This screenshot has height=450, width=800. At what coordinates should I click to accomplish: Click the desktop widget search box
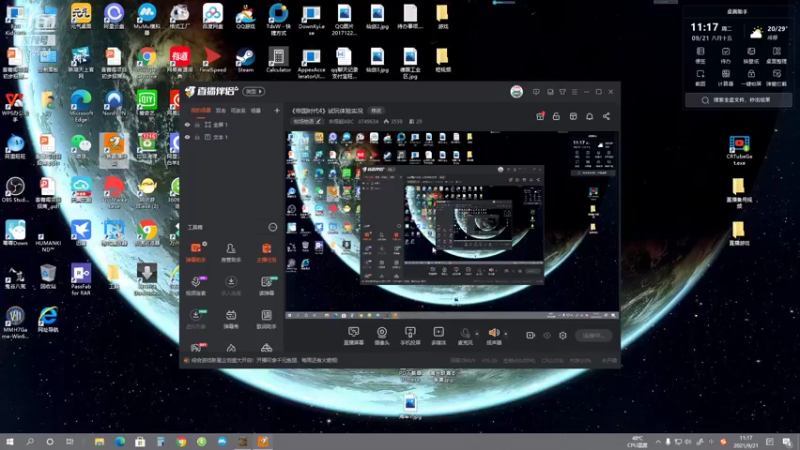(738, 100)
